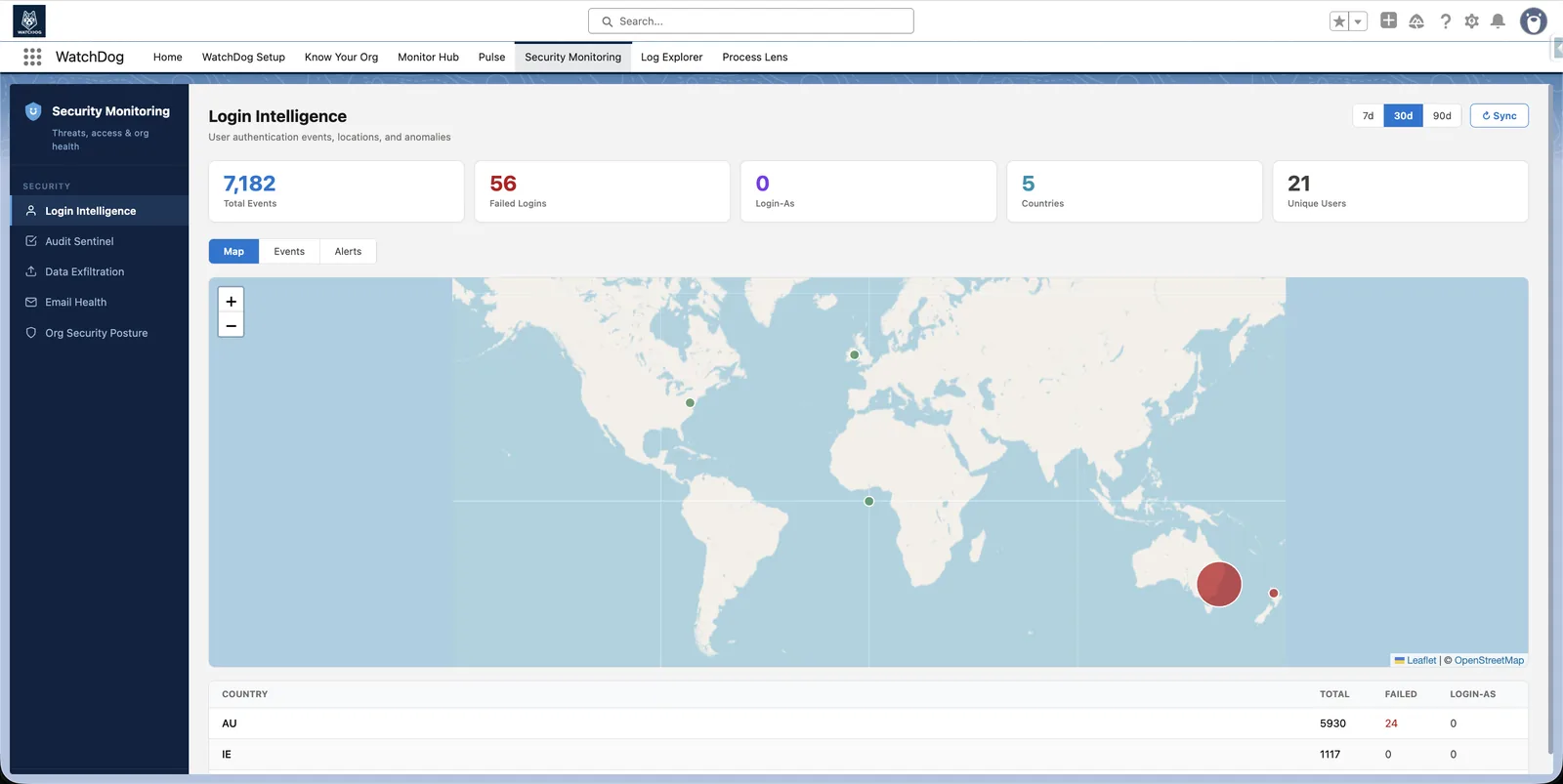Select the 30d time range
Screen dimensions: 1563x784
pyautogui.click(x=1403, y=115)
